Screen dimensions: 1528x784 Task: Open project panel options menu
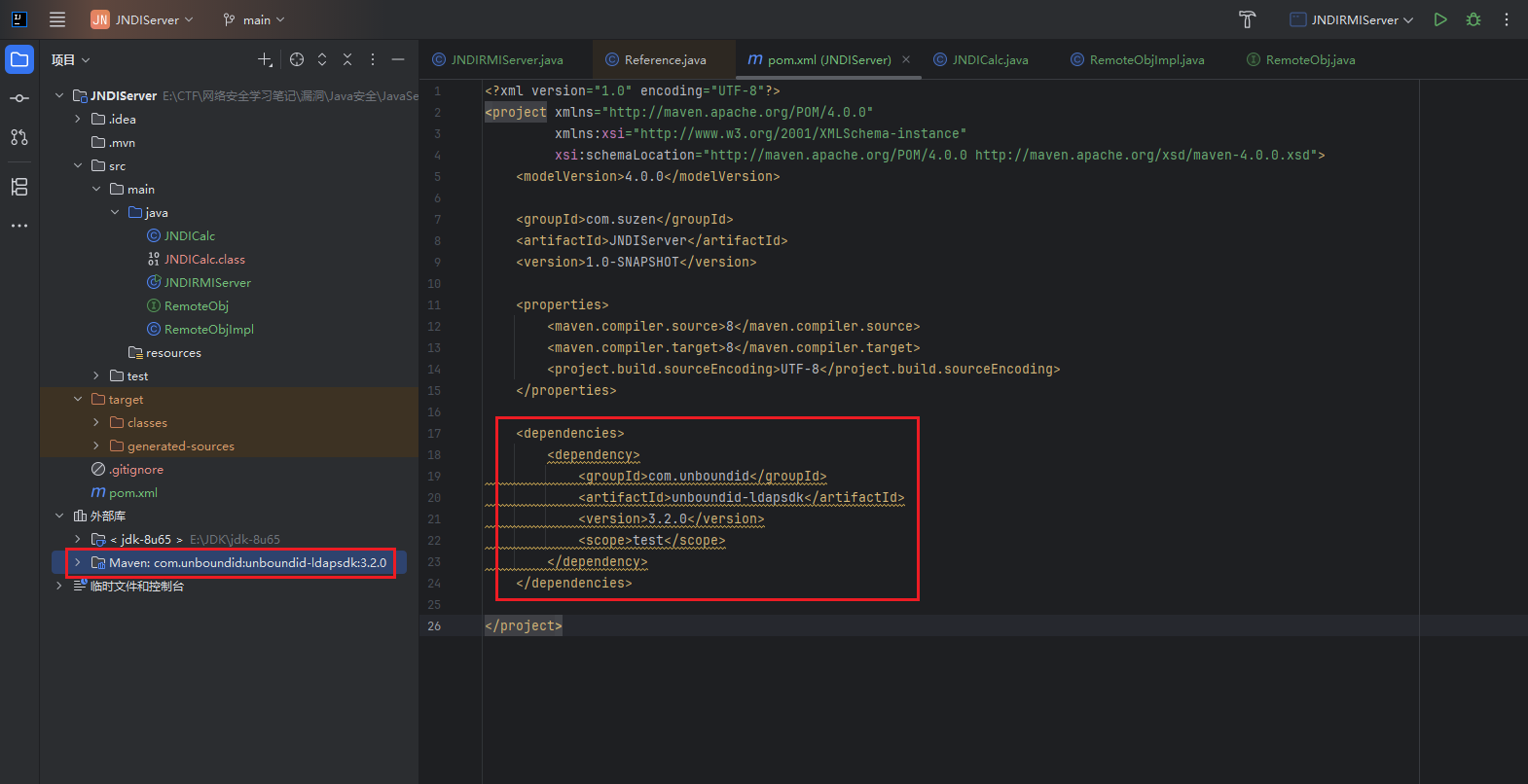click(373, 59)
